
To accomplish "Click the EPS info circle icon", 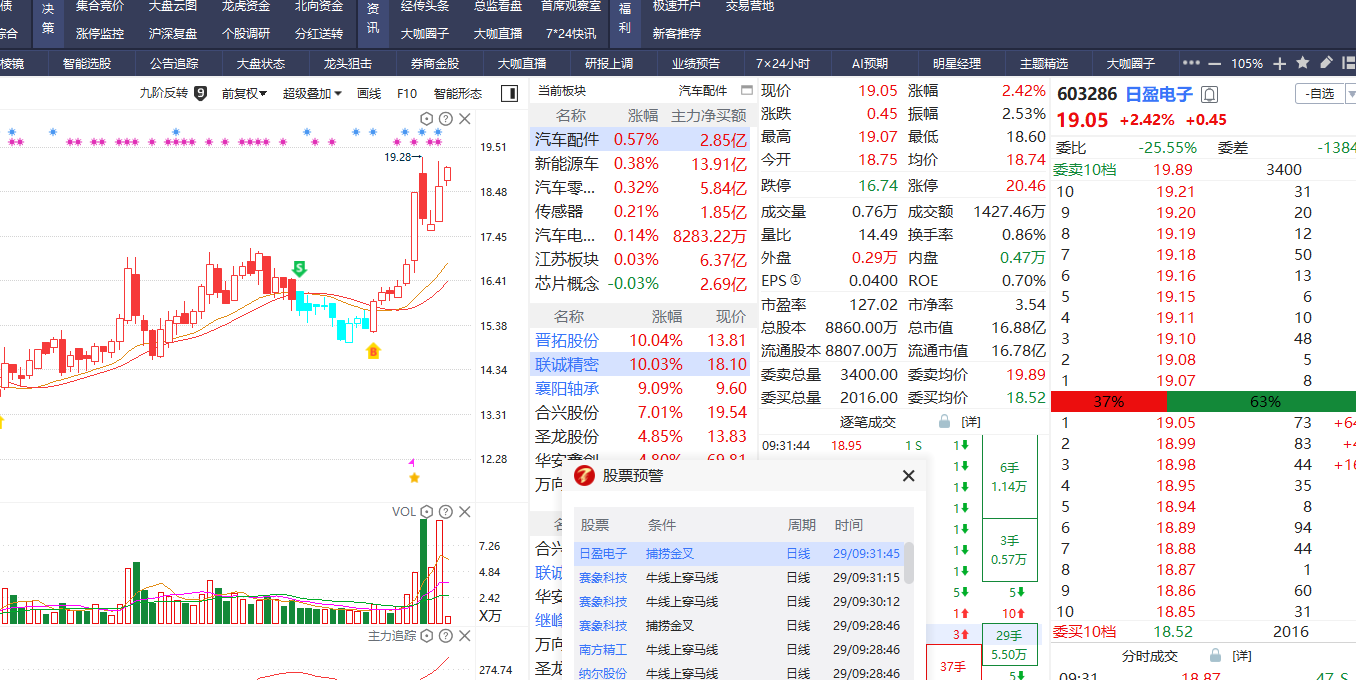I will click(x=796, y=281).
